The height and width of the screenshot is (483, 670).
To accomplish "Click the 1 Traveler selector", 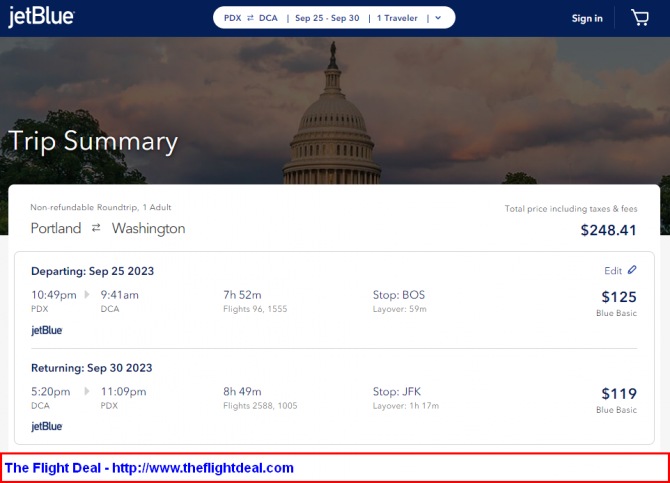I will point(397,18).
